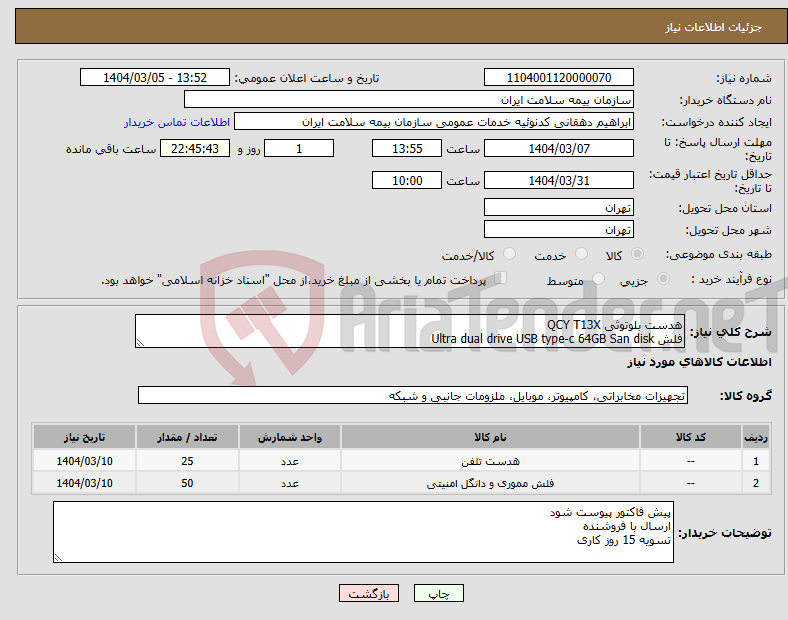This screenshot has width=788, height=620.
Task: Click the price validity date 1404/03/31
Action: click(558, 180)
